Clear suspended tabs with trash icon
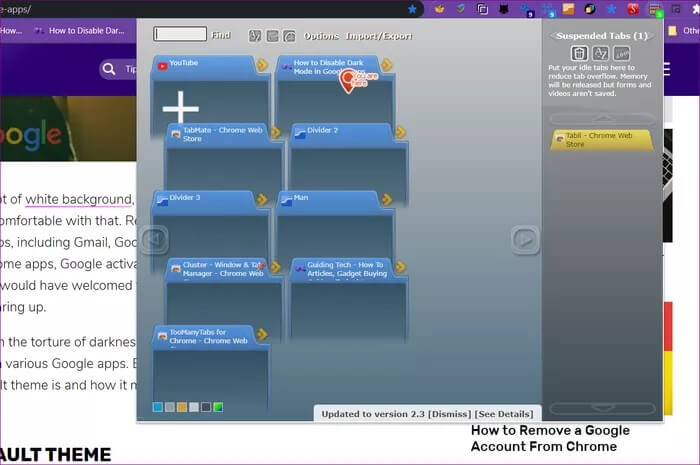 [579, 54]
